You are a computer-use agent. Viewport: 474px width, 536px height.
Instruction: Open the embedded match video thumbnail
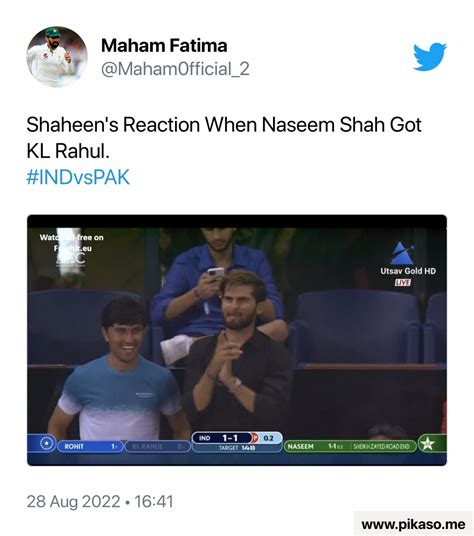[x=237, y=340]
